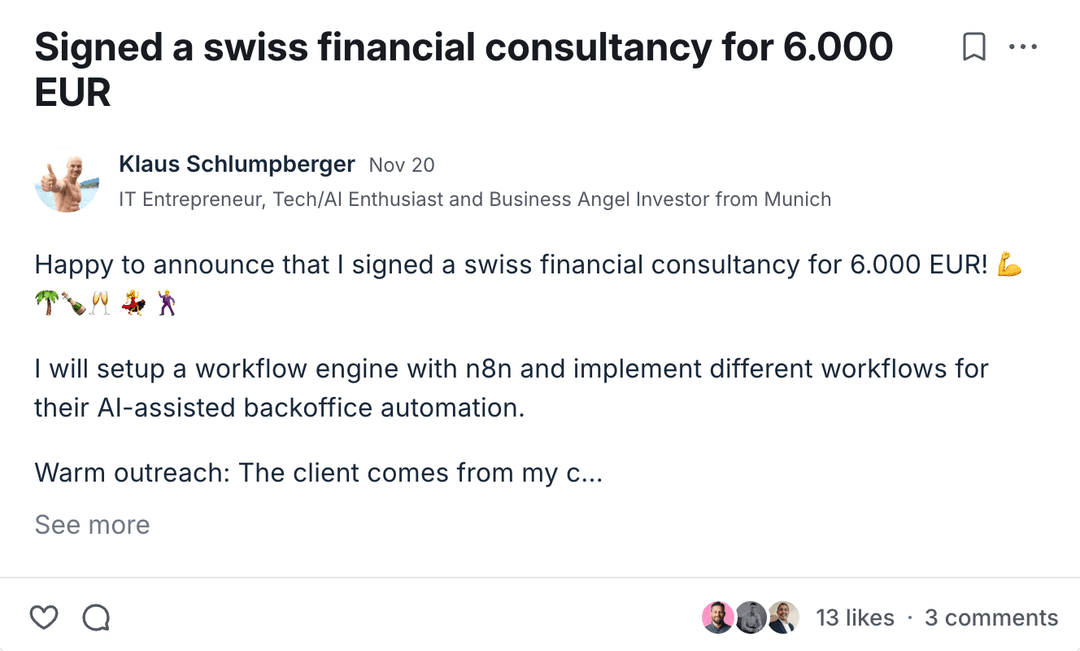1080x651 pixels.
Task: Click the truncated Warm outreach line
Action: pyautogui.click(x=318, y=473)
